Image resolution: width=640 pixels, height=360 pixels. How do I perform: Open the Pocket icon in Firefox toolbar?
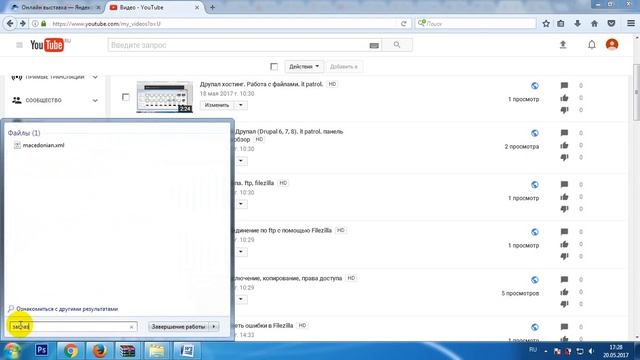click(x=611, y=24)
